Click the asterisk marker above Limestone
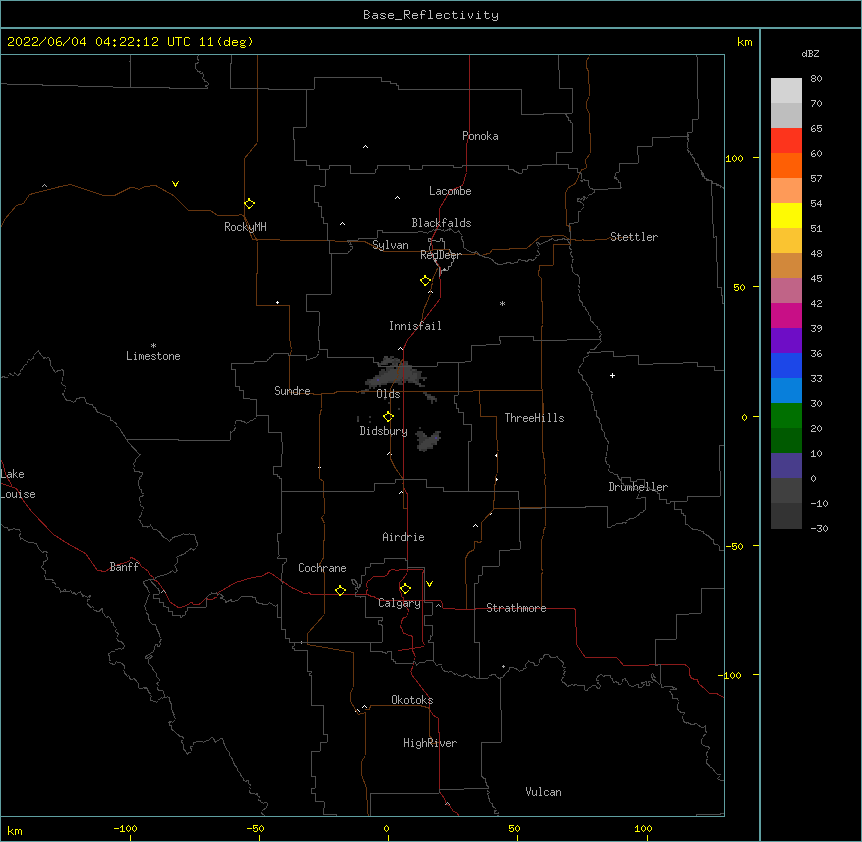 click(x=153, y=346)
